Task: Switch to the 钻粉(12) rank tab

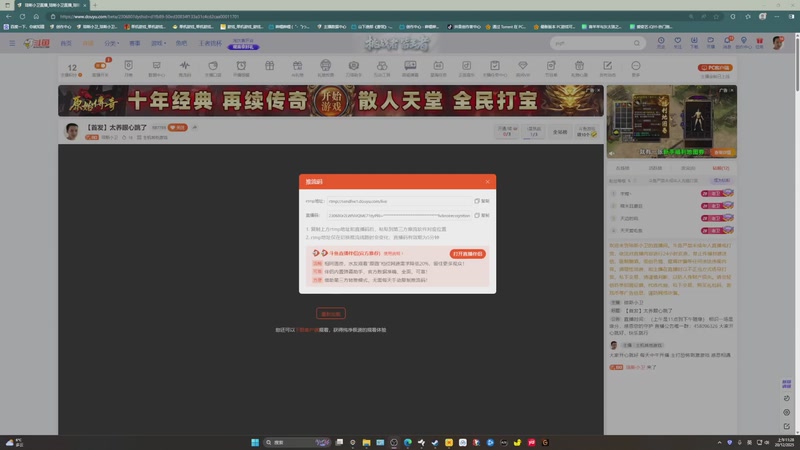Action: [721, 168]
